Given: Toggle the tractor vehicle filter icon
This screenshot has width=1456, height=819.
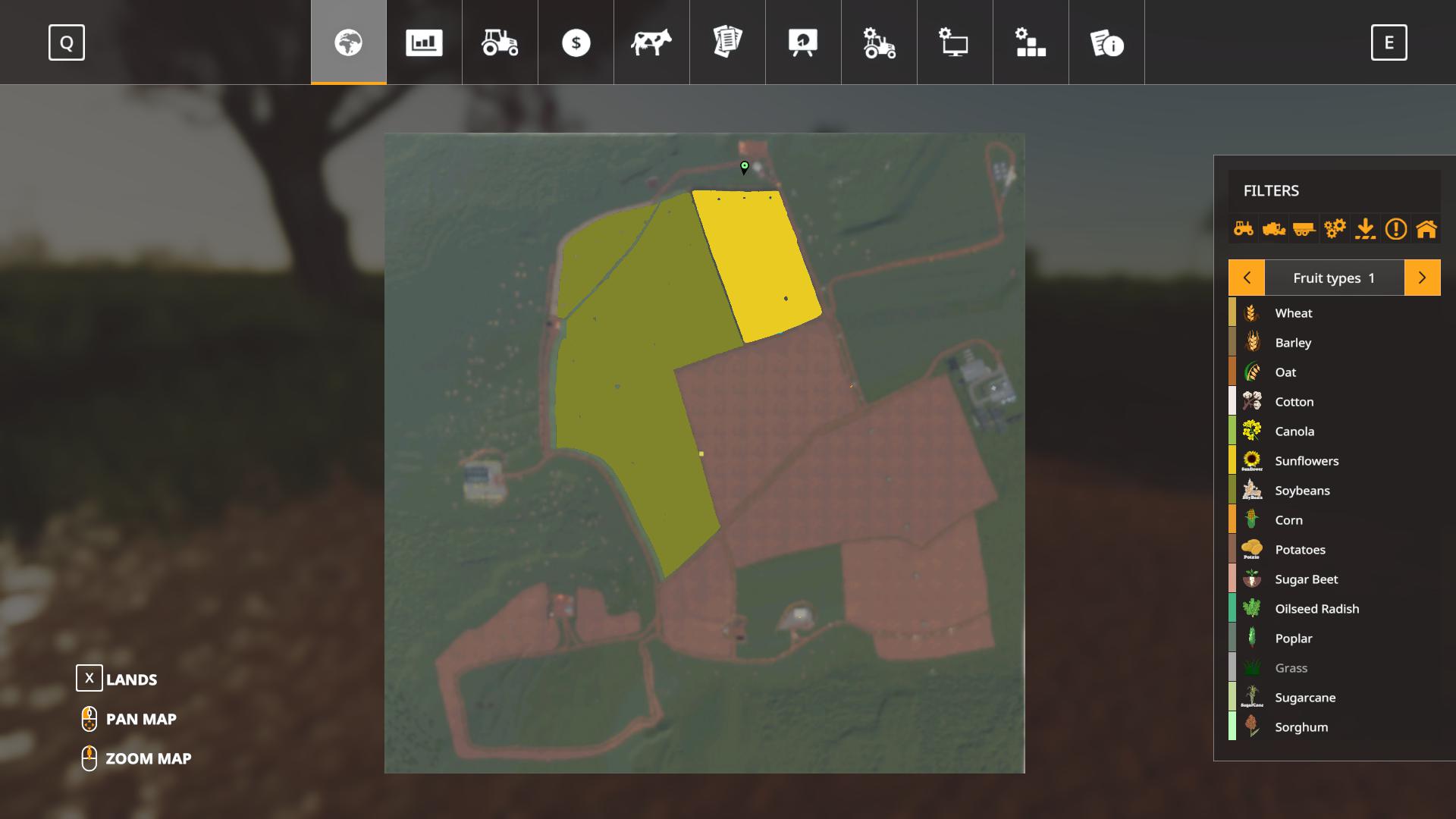Looking at the screenshot, I should coord(1243,228).
